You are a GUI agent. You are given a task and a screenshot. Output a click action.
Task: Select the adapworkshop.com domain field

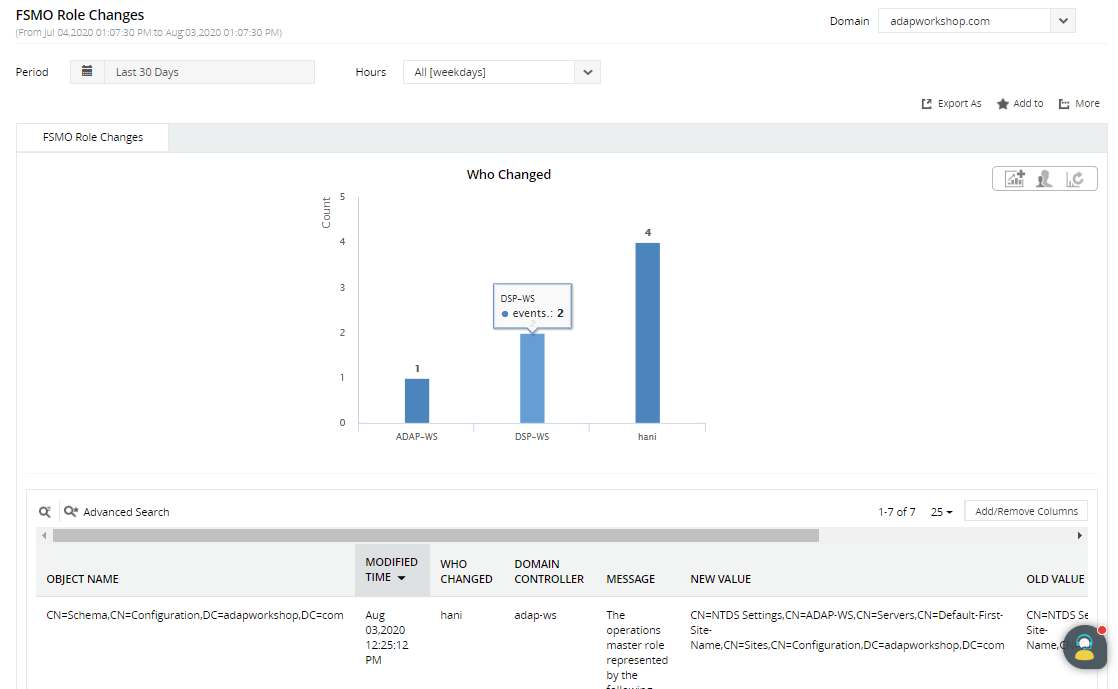[964, 21]
